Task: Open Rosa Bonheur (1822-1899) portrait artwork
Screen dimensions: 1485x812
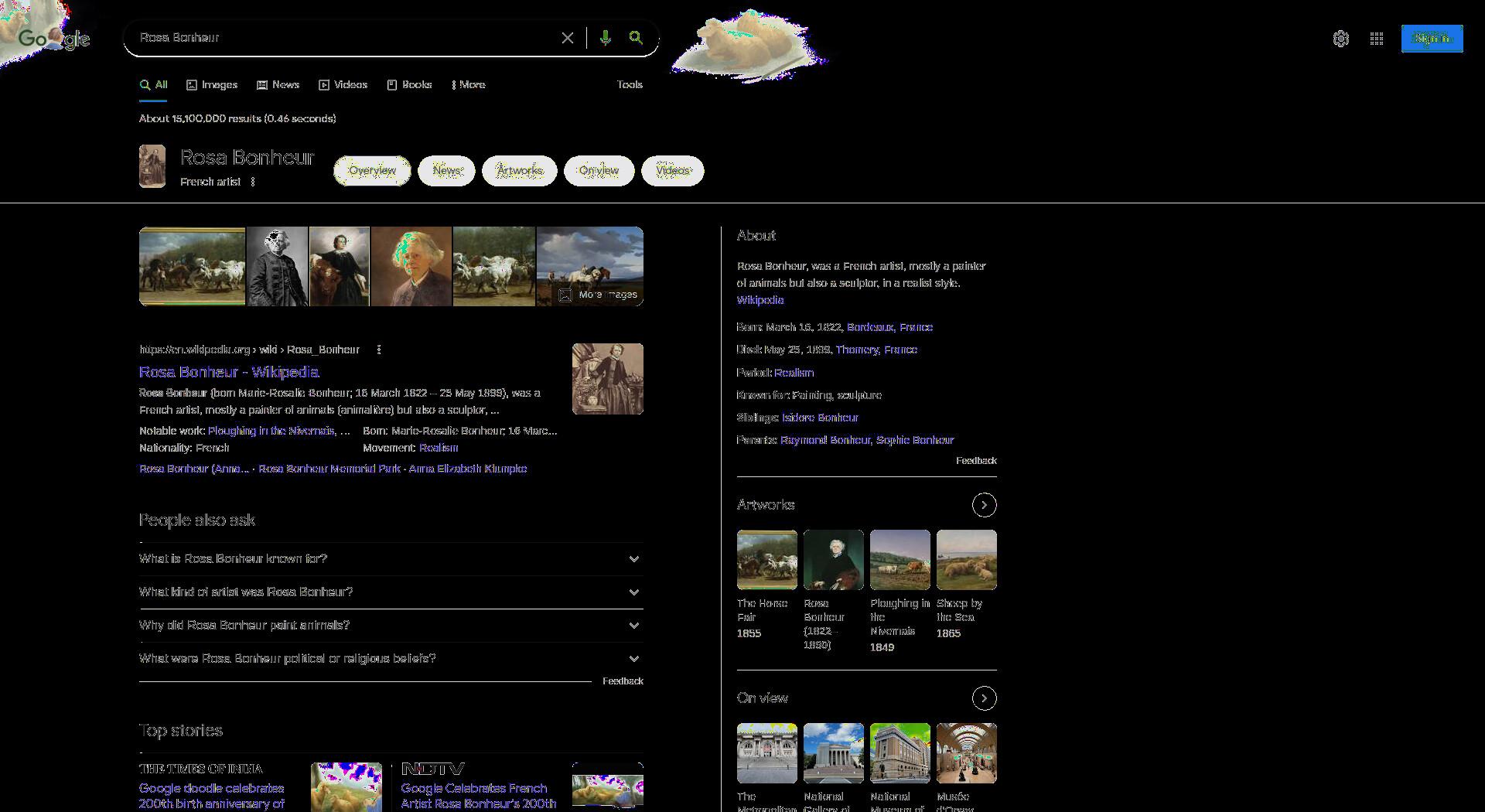Action: point(833,560)
